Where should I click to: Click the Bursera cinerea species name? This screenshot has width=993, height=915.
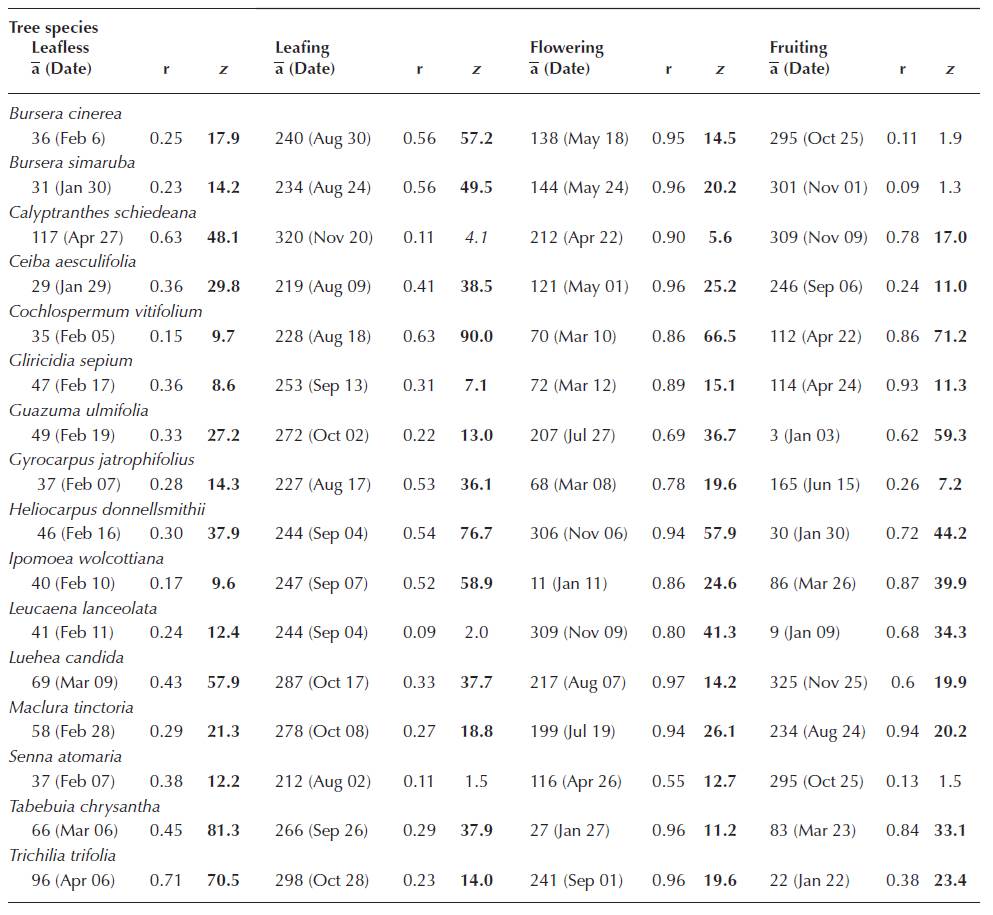(x=65, y=114)
